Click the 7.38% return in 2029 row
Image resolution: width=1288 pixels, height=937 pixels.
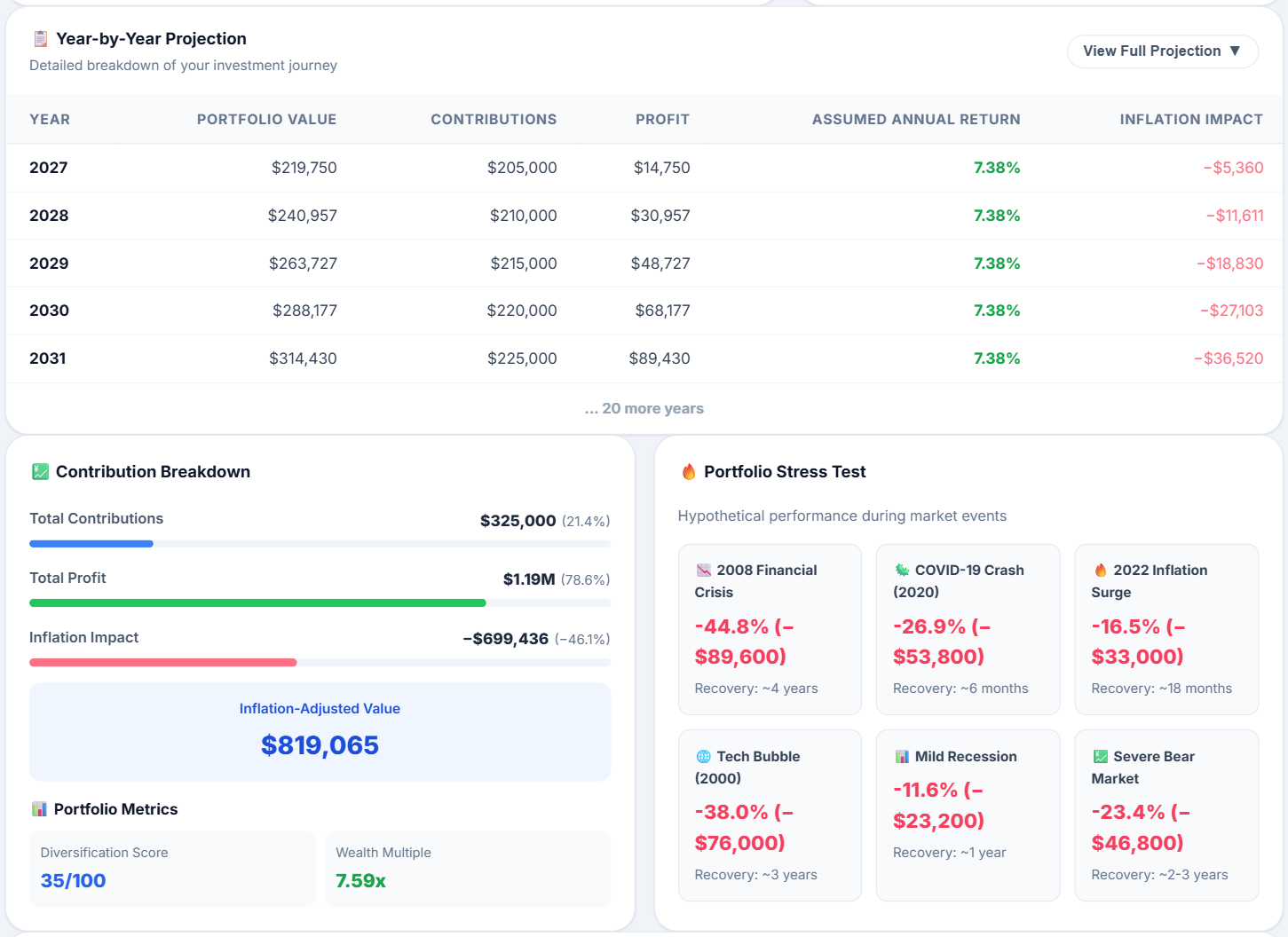point(997,264)
